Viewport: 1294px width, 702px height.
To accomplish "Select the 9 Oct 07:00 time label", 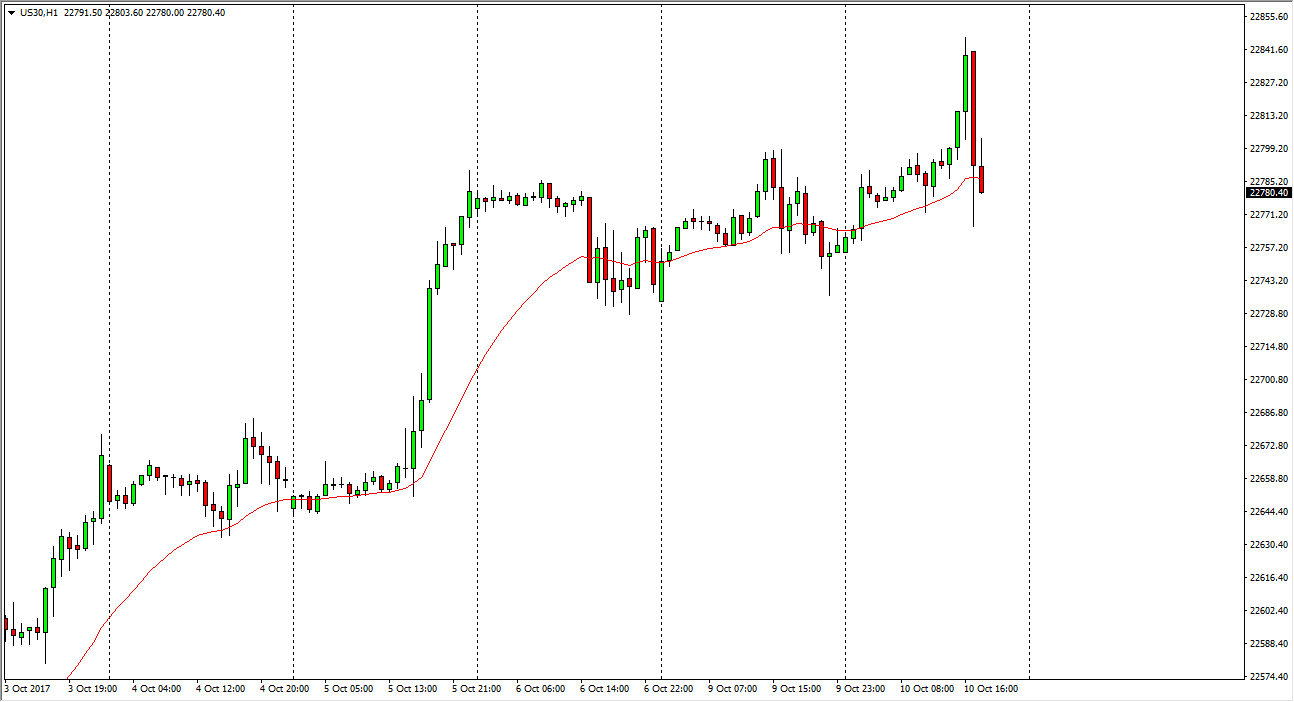I will click(733, 689).
